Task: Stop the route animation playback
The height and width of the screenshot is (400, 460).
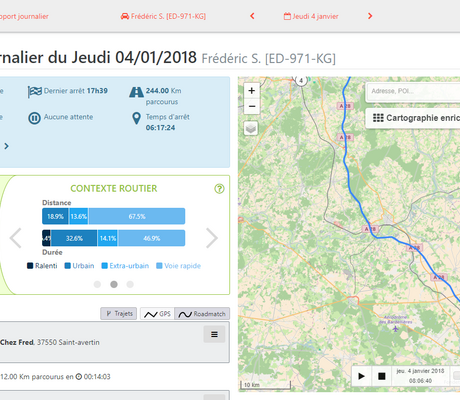Action: tap(382, 376)
